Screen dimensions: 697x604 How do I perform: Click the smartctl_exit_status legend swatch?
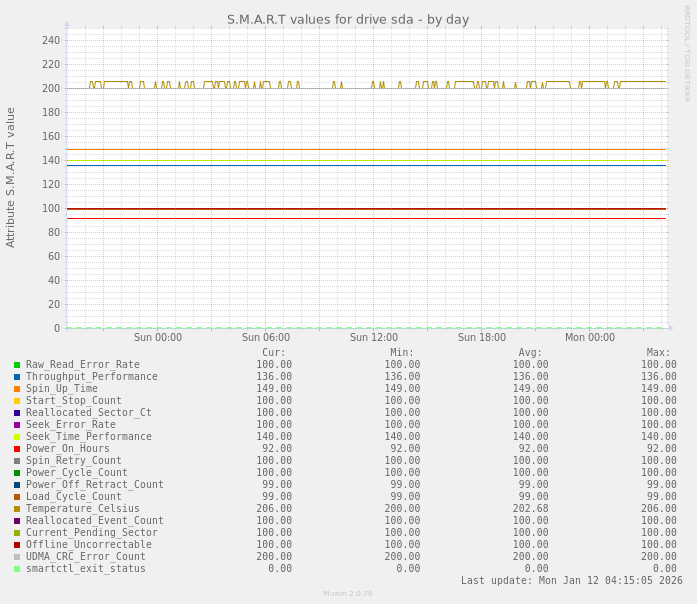click(x=17, y=569)
